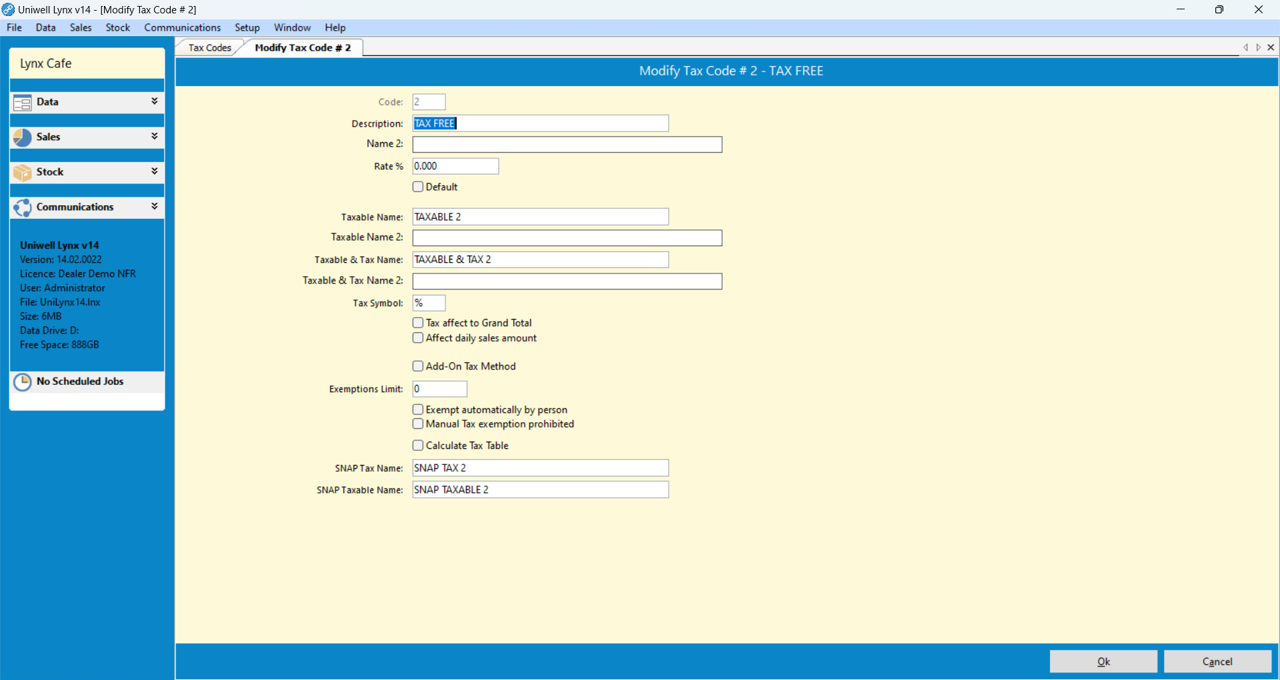
Task: Toggle Tax affect to Grand Total
Action: point(418,323)
